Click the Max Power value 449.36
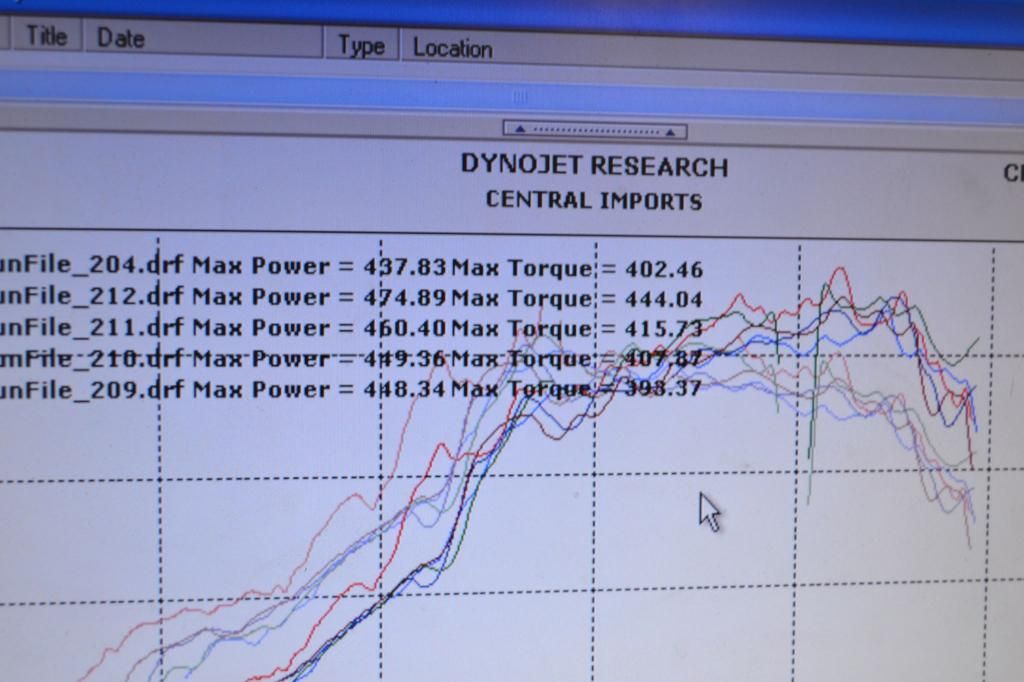Screen dimensions: 1024x682 405,359
